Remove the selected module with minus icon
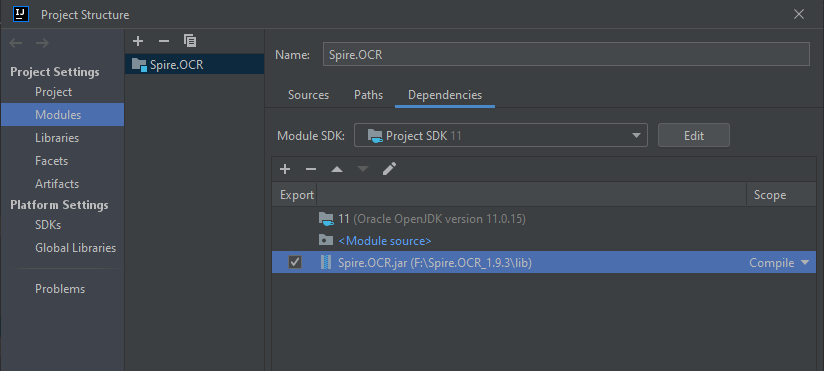The image size is (824, 371). point(164,40)
